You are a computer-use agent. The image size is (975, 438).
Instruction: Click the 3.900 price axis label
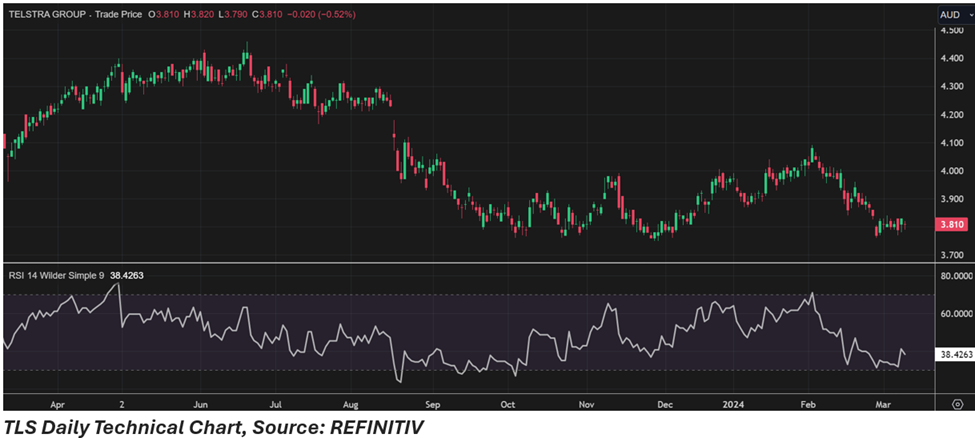click(x=950, y=199)
